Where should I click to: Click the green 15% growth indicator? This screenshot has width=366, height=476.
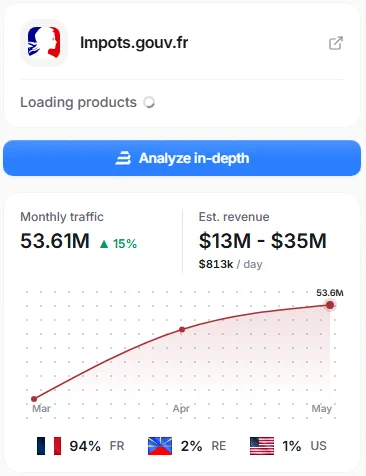pos(118,244)
